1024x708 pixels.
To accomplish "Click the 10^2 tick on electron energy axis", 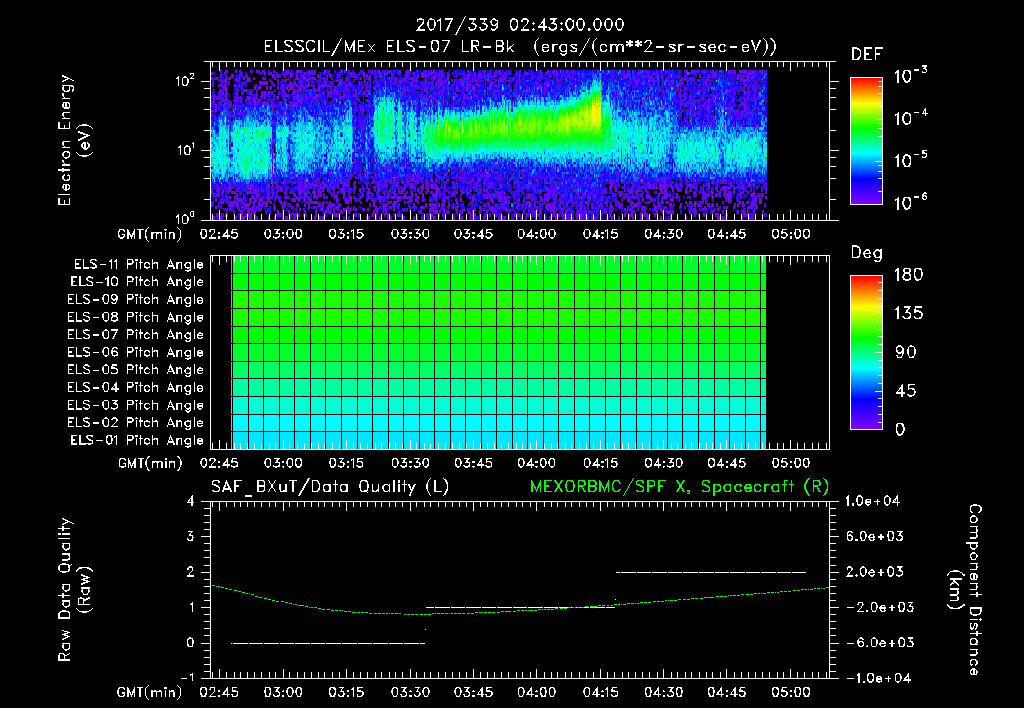I will (x=185, y=81).
